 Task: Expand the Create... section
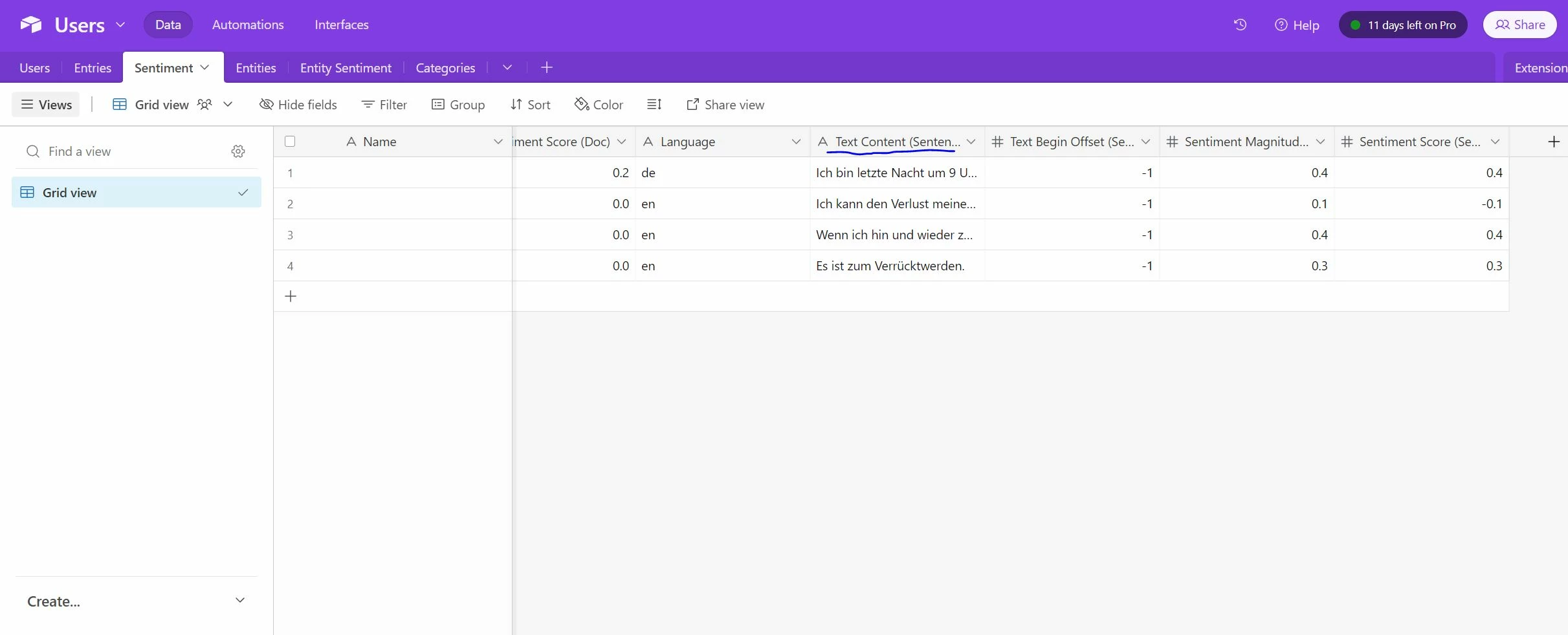[137, 601]
